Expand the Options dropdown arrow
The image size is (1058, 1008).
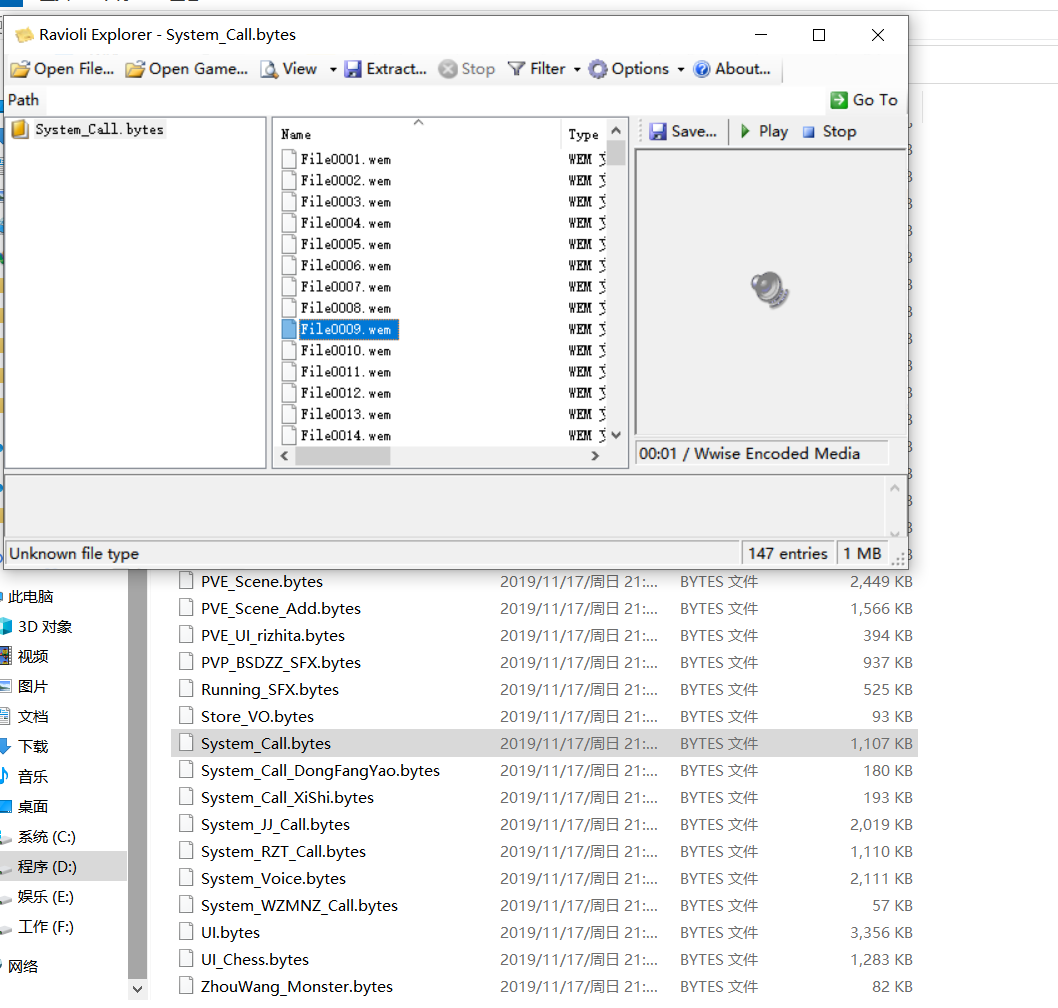(x=681, y=69)
